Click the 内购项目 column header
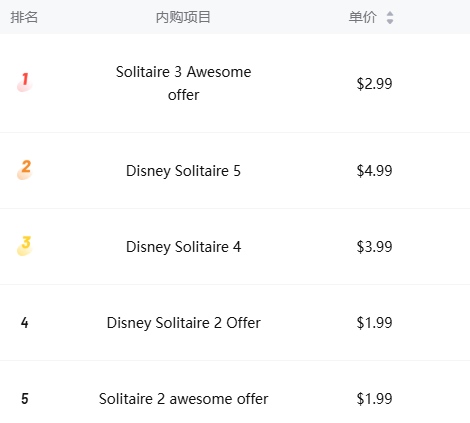This screenshot has height=423, width=470. tap(183, 17)
